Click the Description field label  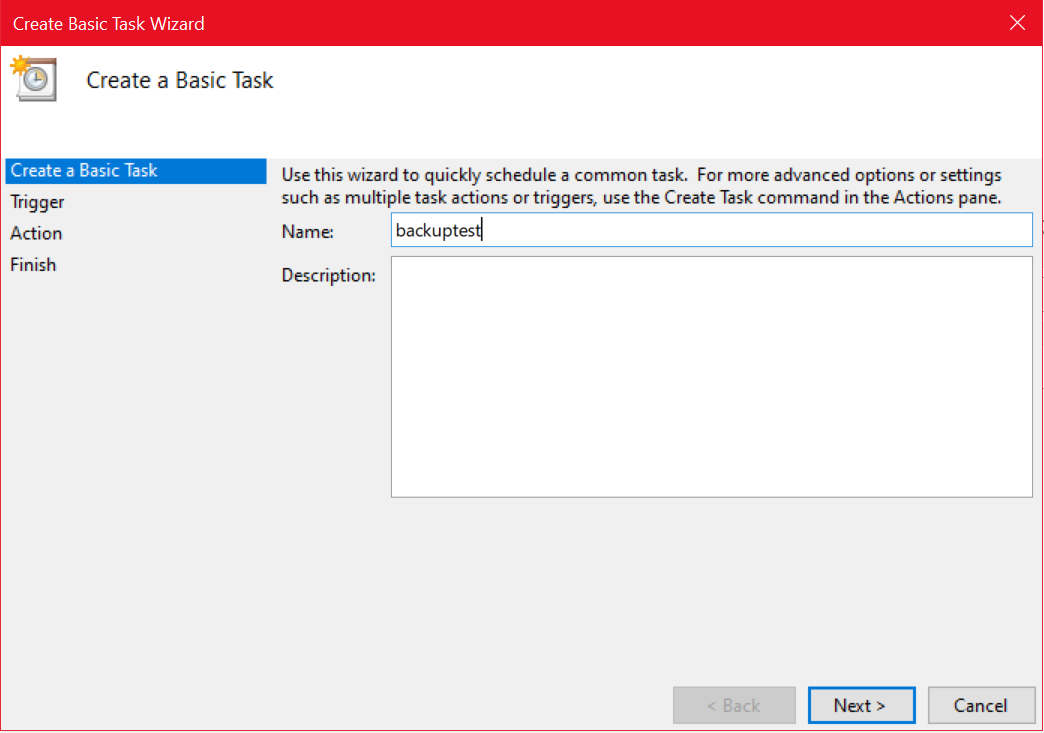click(x=329, y=275)
